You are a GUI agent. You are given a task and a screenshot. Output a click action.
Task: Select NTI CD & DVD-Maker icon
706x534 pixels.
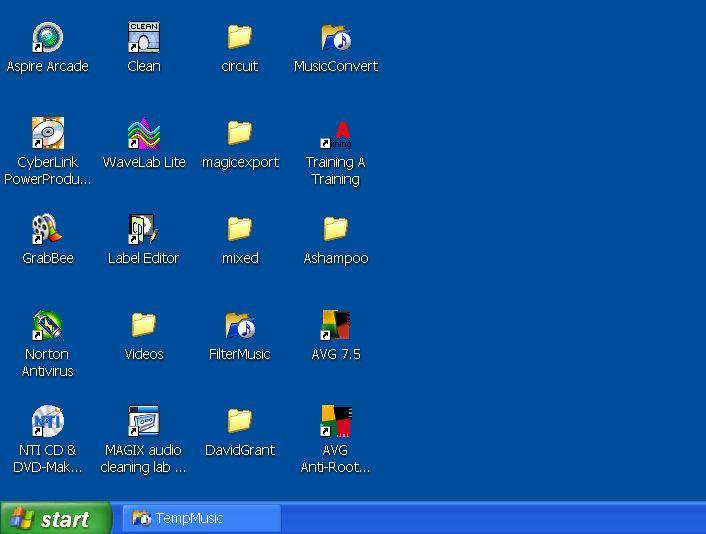(47, 422)
